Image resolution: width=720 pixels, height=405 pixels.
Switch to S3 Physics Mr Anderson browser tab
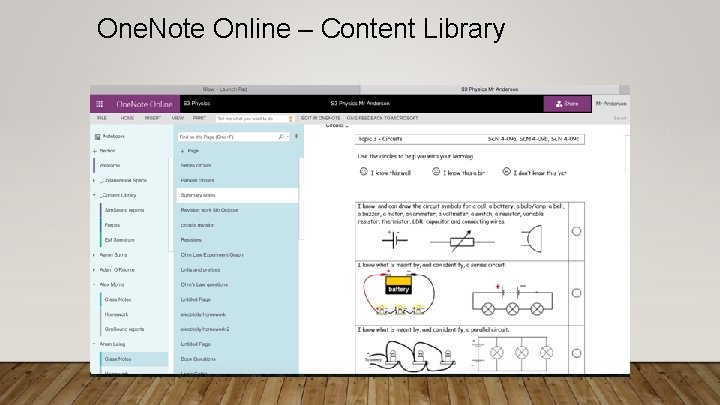click(x=489, y=90)
